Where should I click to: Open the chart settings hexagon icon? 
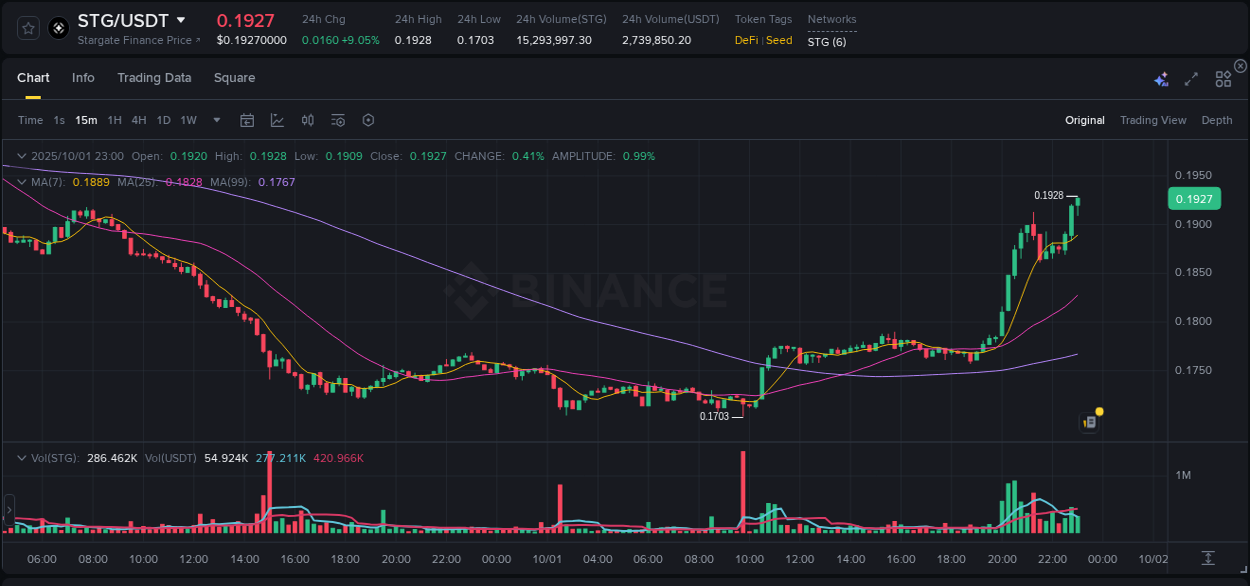[368, 120]
